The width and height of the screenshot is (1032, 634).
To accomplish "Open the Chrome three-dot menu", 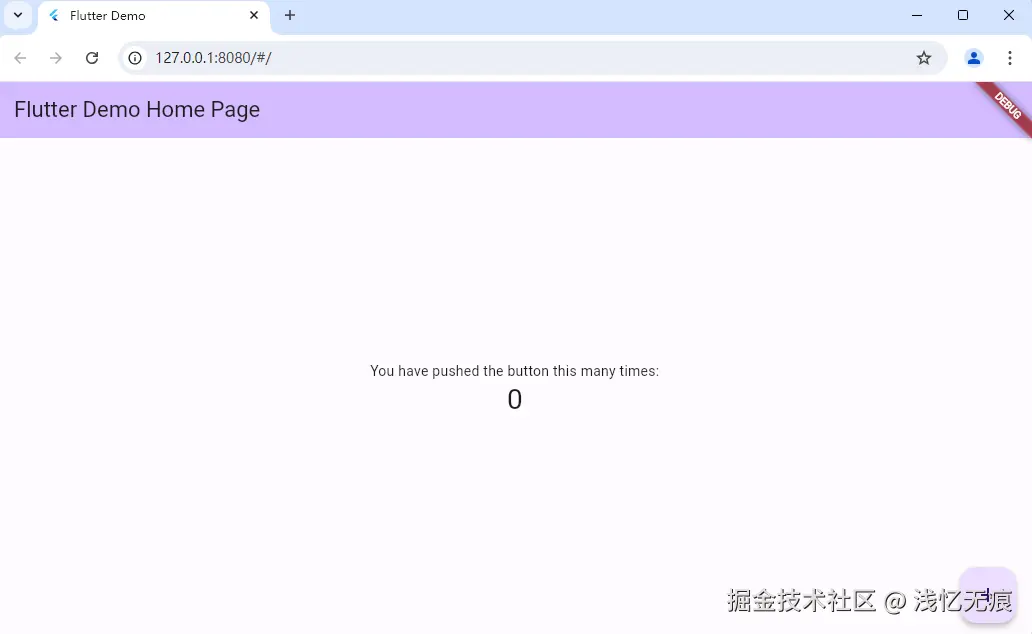I will 1010,58.
